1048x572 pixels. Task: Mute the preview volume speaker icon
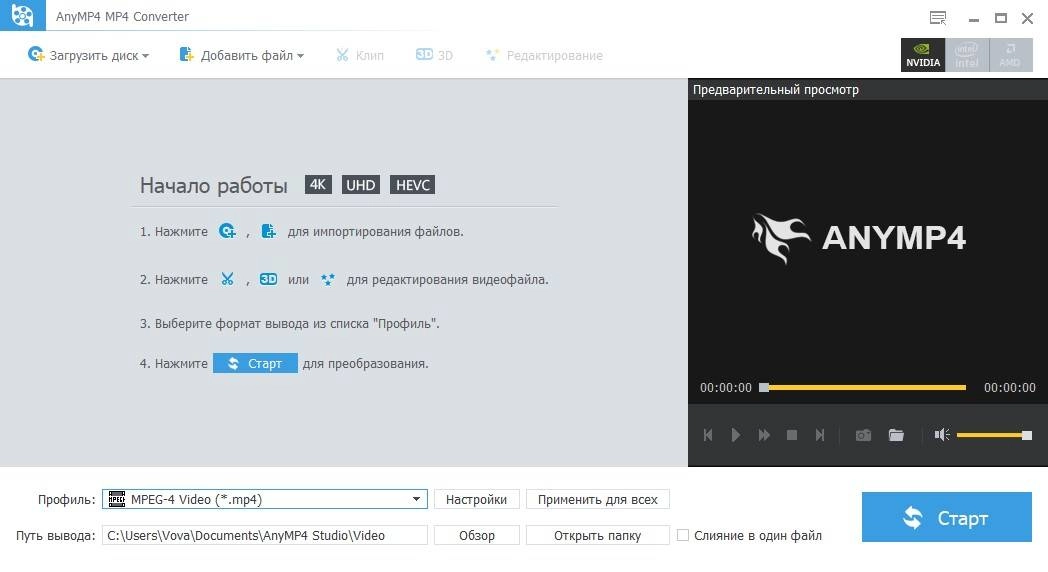click(x=942, y=435)
